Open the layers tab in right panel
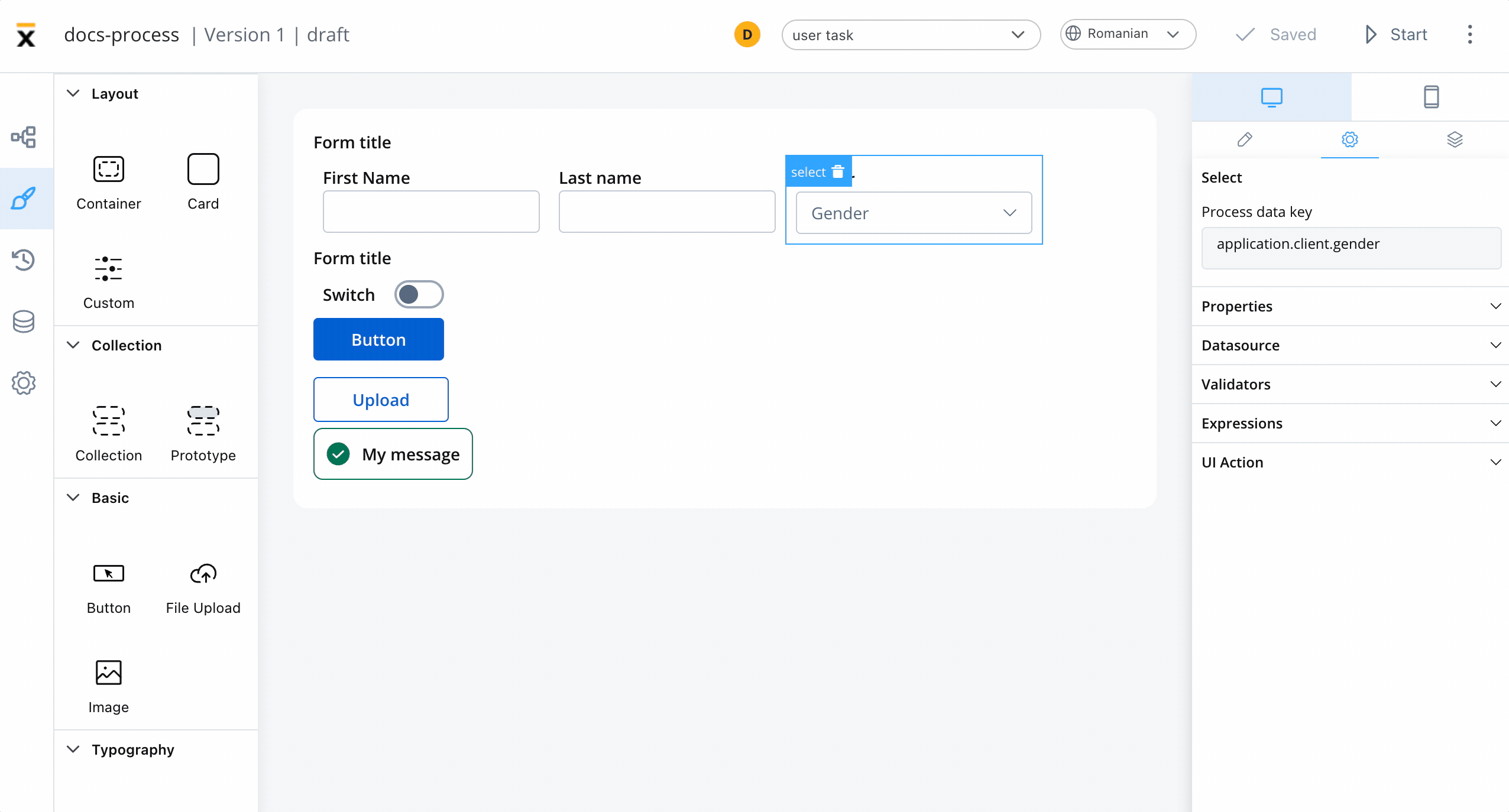The width and height of the screenshot is (1509, 812). (1455, 140)
